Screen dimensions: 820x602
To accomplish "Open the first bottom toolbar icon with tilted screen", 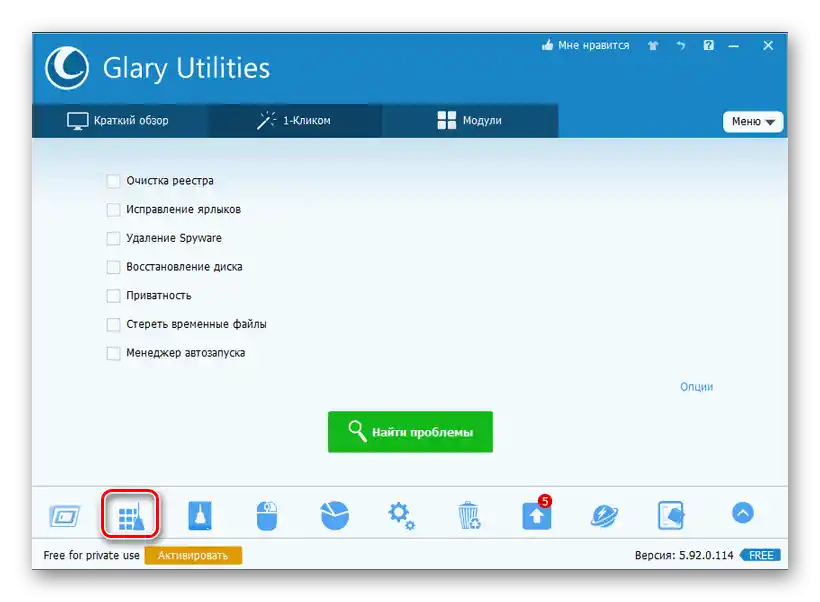I will point(64,517).
